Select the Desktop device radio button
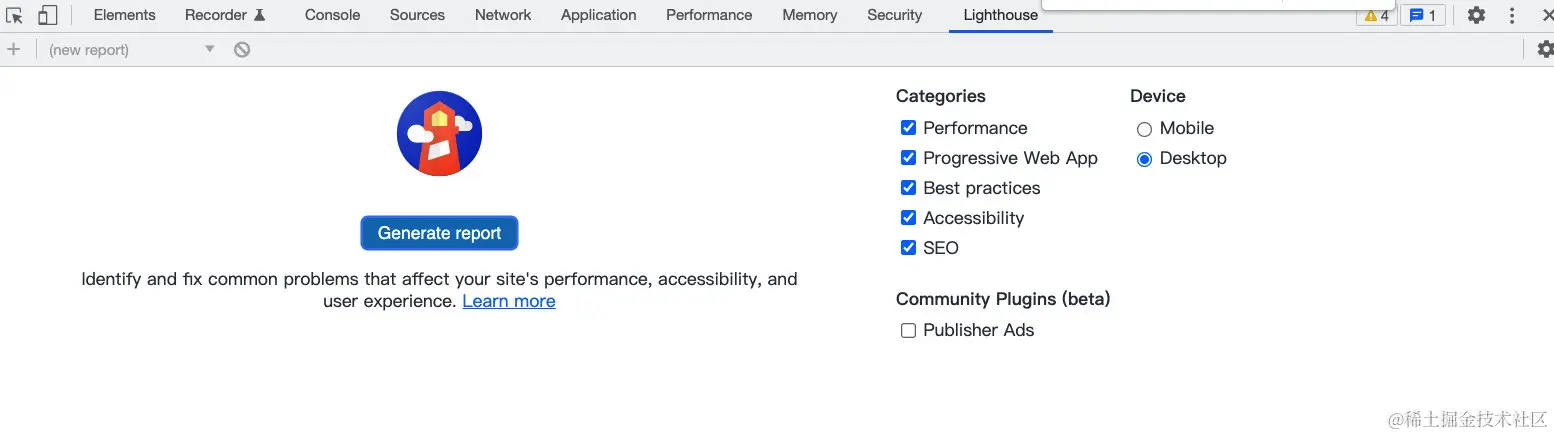This screenshot has width=1554, height=436. (x=1144, y=159)
